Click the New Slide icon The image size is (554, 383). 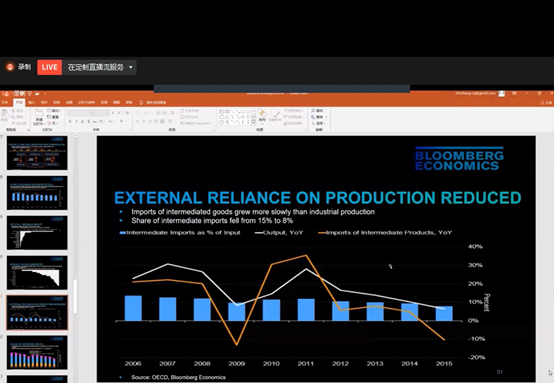39,113
